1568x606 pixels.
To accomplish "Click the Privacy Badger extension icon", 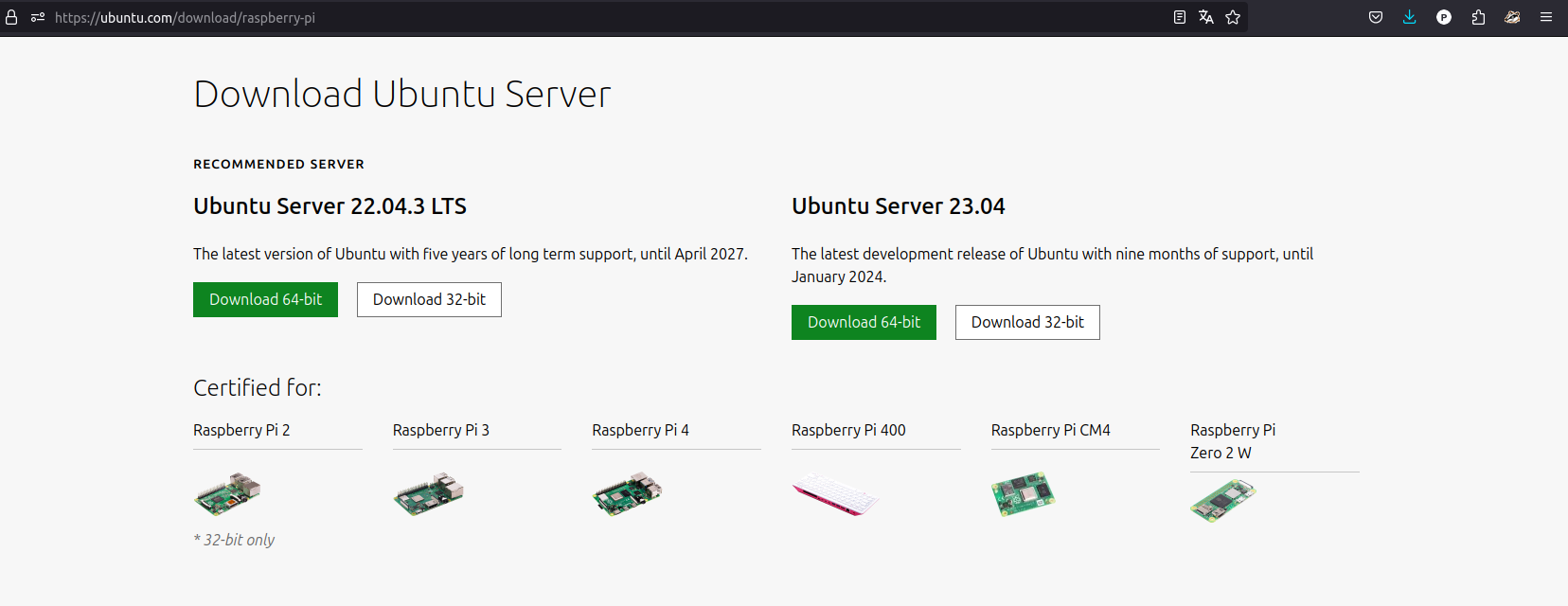I will (x=1512, y=17).
